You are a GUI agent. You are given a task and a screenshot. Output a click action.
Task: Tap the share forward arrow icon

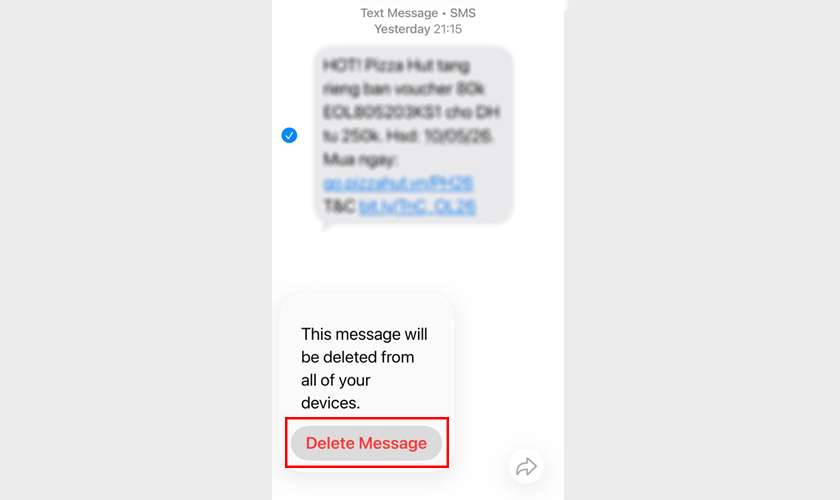tap(526, 466)
